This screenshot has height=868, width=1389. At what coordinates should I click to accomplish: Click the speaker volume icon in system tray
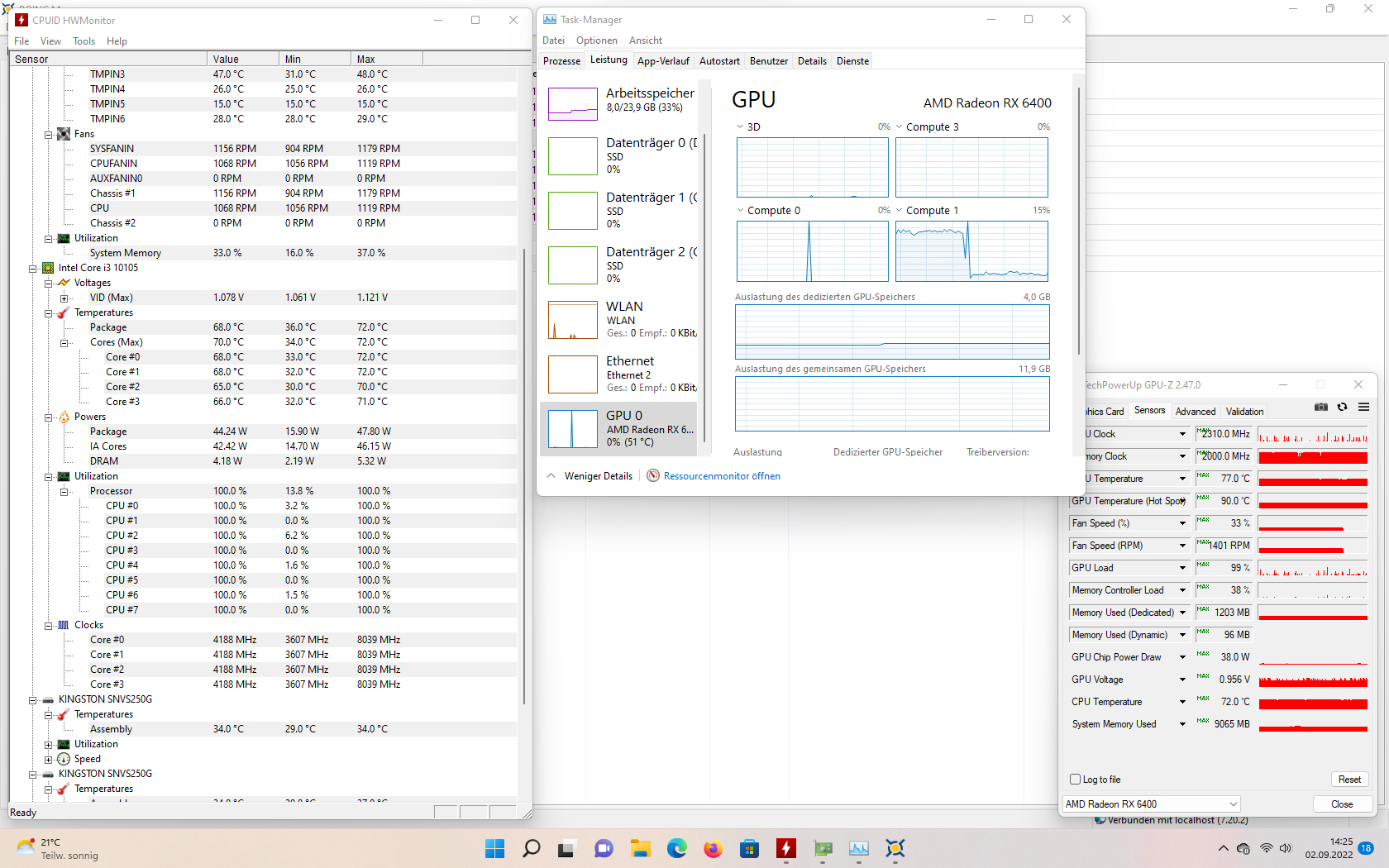(1286, 848)
